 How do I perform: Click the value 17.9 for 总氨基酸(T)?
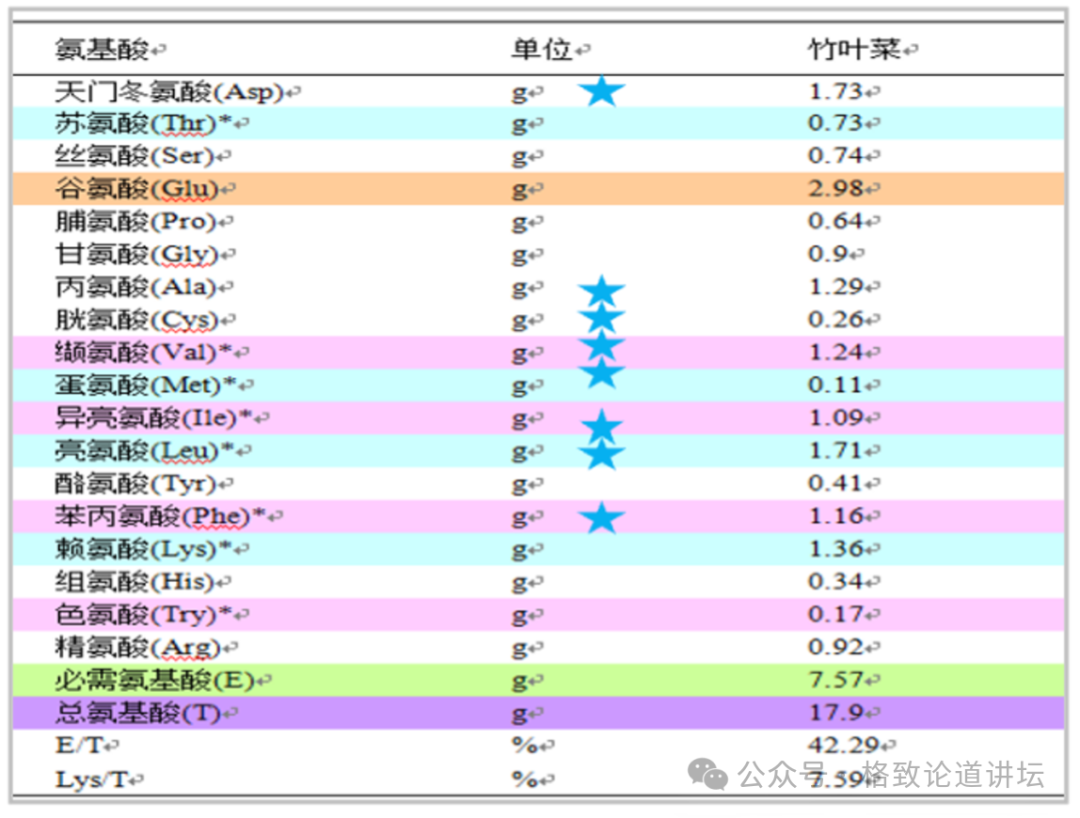click(x=835, y=713)
